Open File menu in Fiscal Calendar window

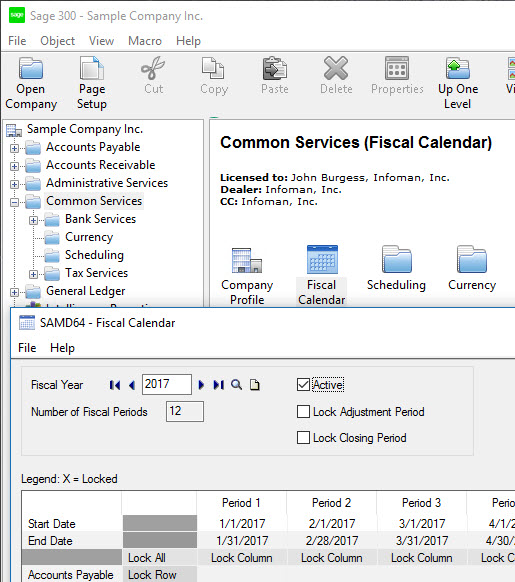(x=27, y=348)
